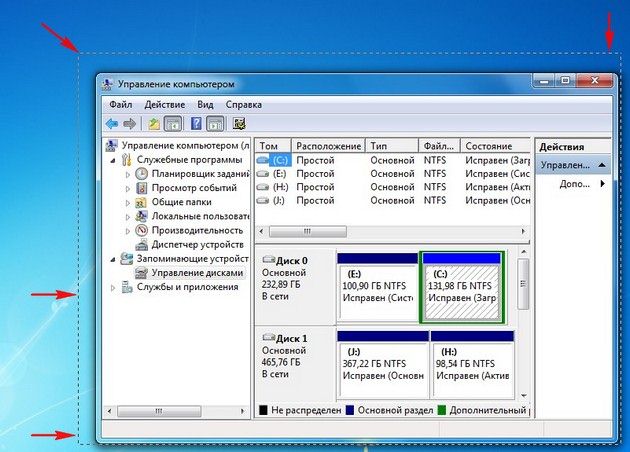Sort by the Состояние column header

(x=495, y=146)
